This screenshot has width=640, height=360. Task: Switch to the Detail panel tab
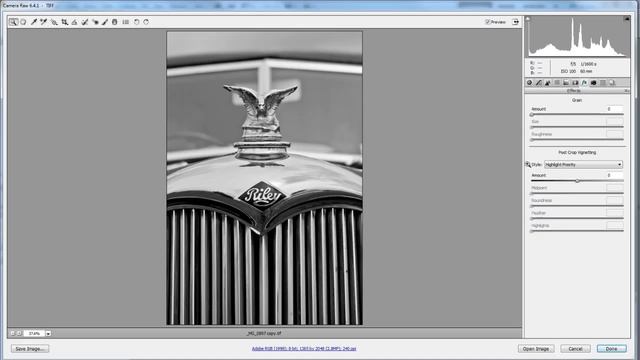[x=548, y=82]
